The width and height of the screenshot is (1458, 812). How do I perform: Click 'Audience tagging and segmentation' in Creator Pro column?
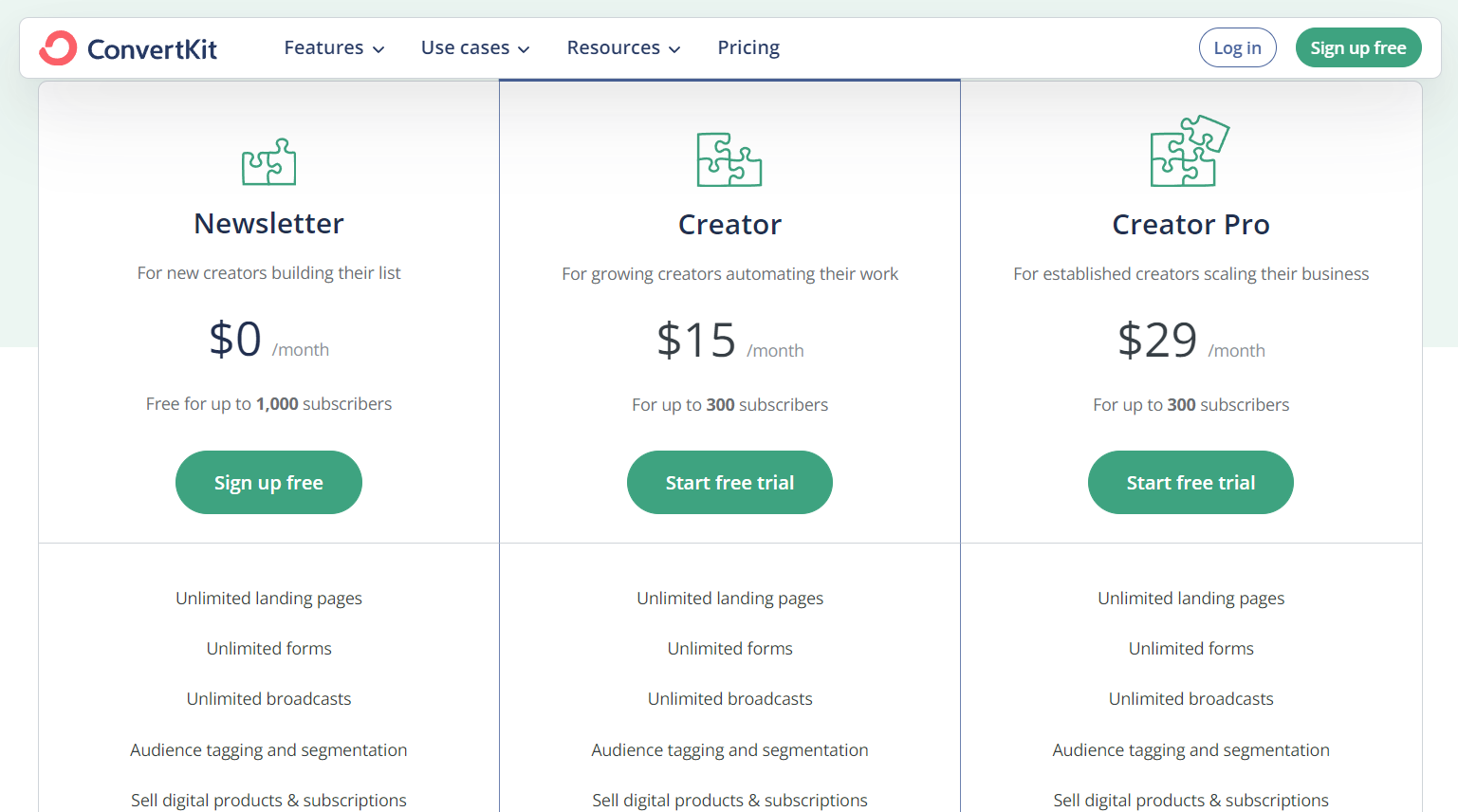pos(1190,750)
